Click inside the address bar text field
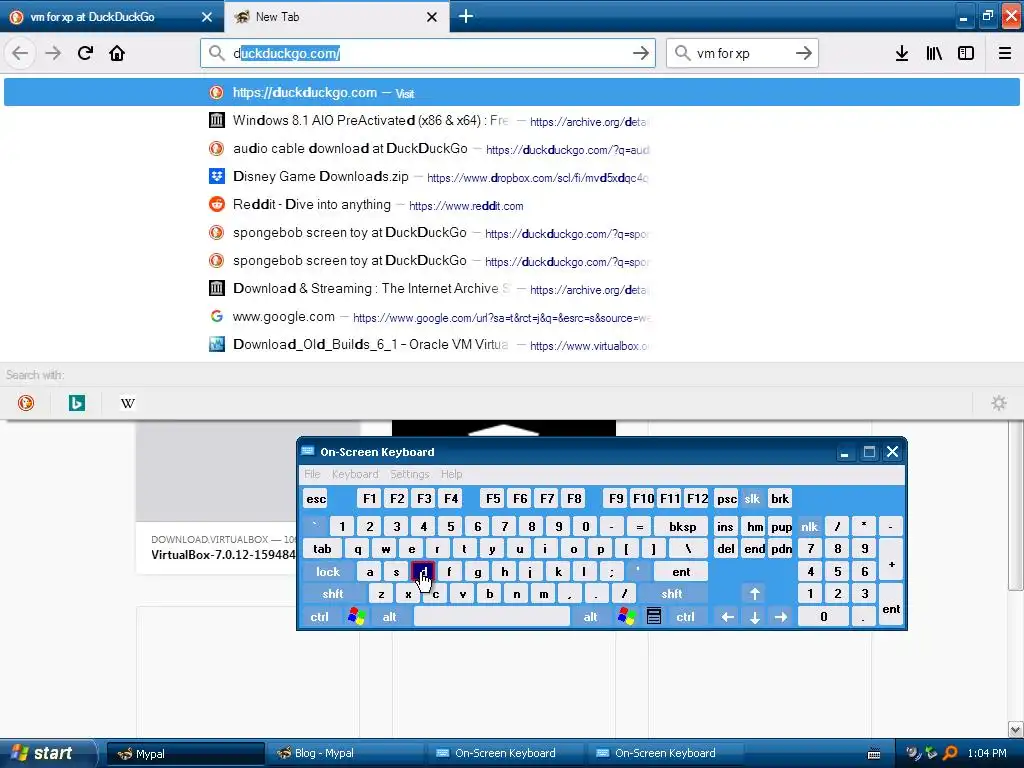This screenshot has height=768, width=1024. click(x=428, y=53)
